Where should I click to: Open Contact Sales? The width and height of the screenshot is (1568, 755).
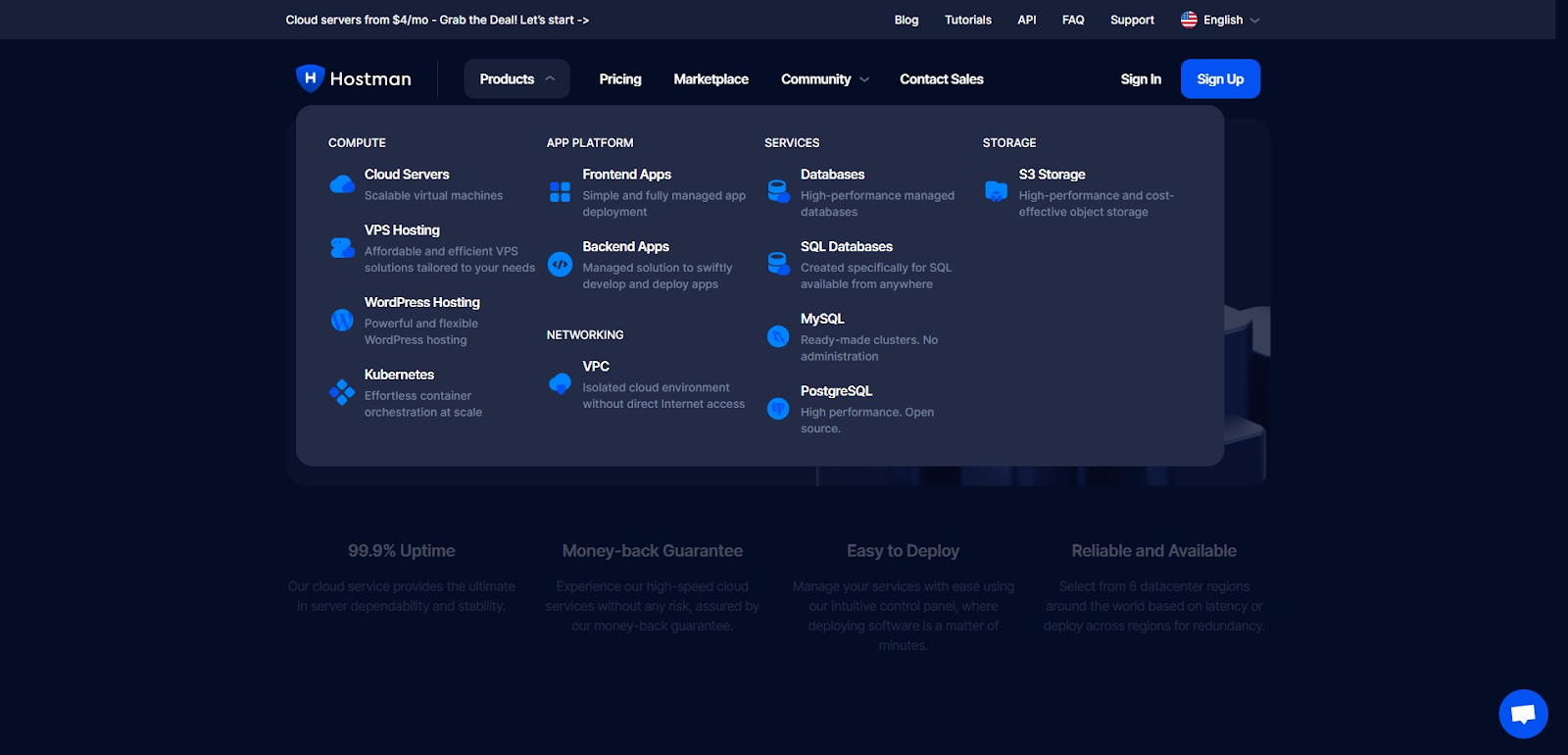[942, 79]
